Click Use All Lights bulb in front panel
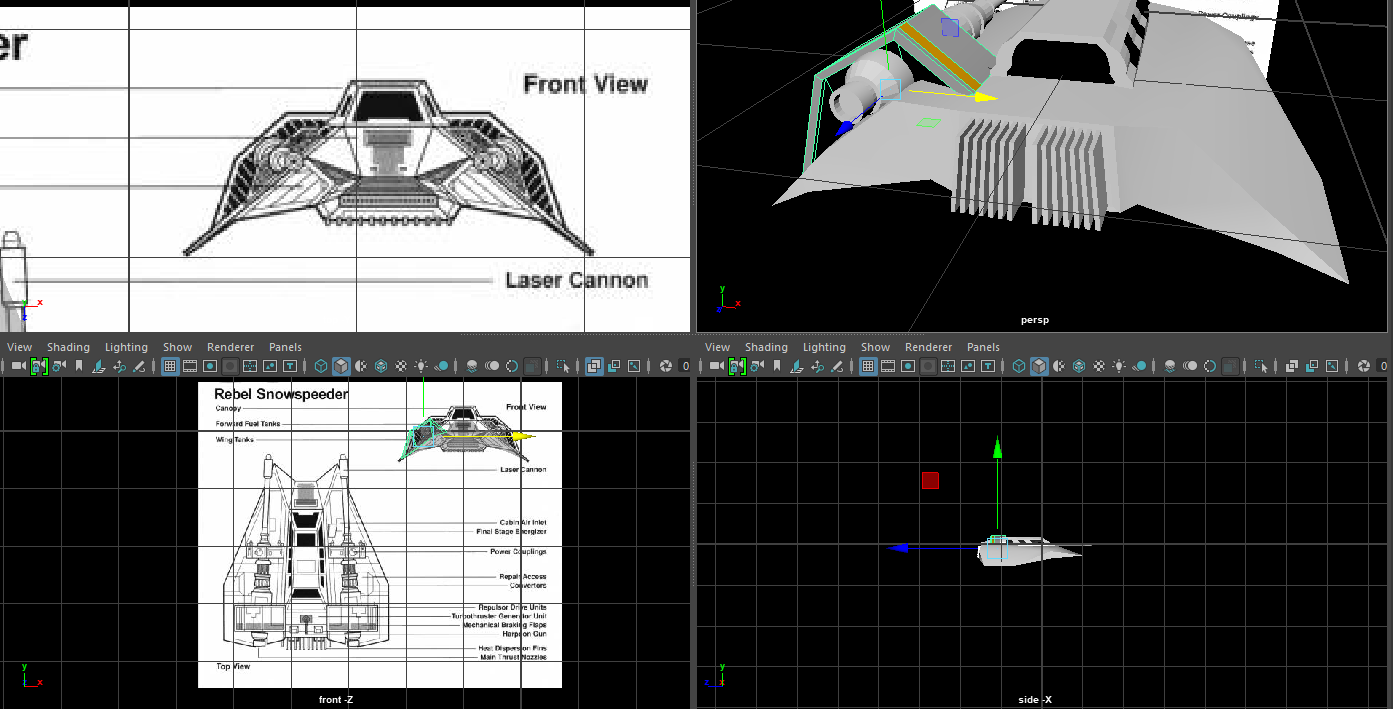This screenshot has height=709, width=1393. 421,366
